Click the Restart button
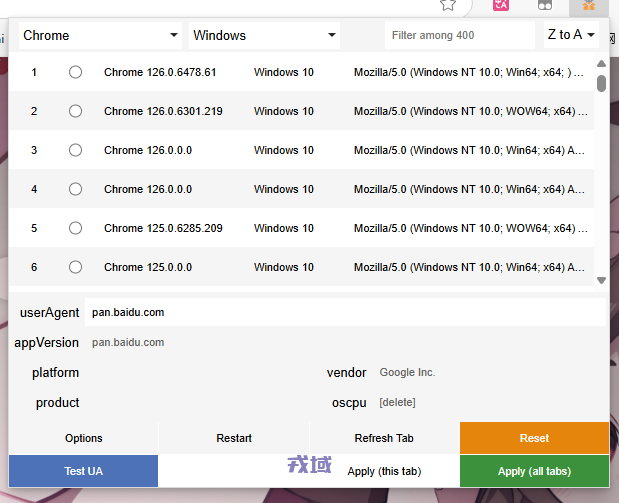Image resolution: width=619 pixels, height=503 pixels. [234, 438]
